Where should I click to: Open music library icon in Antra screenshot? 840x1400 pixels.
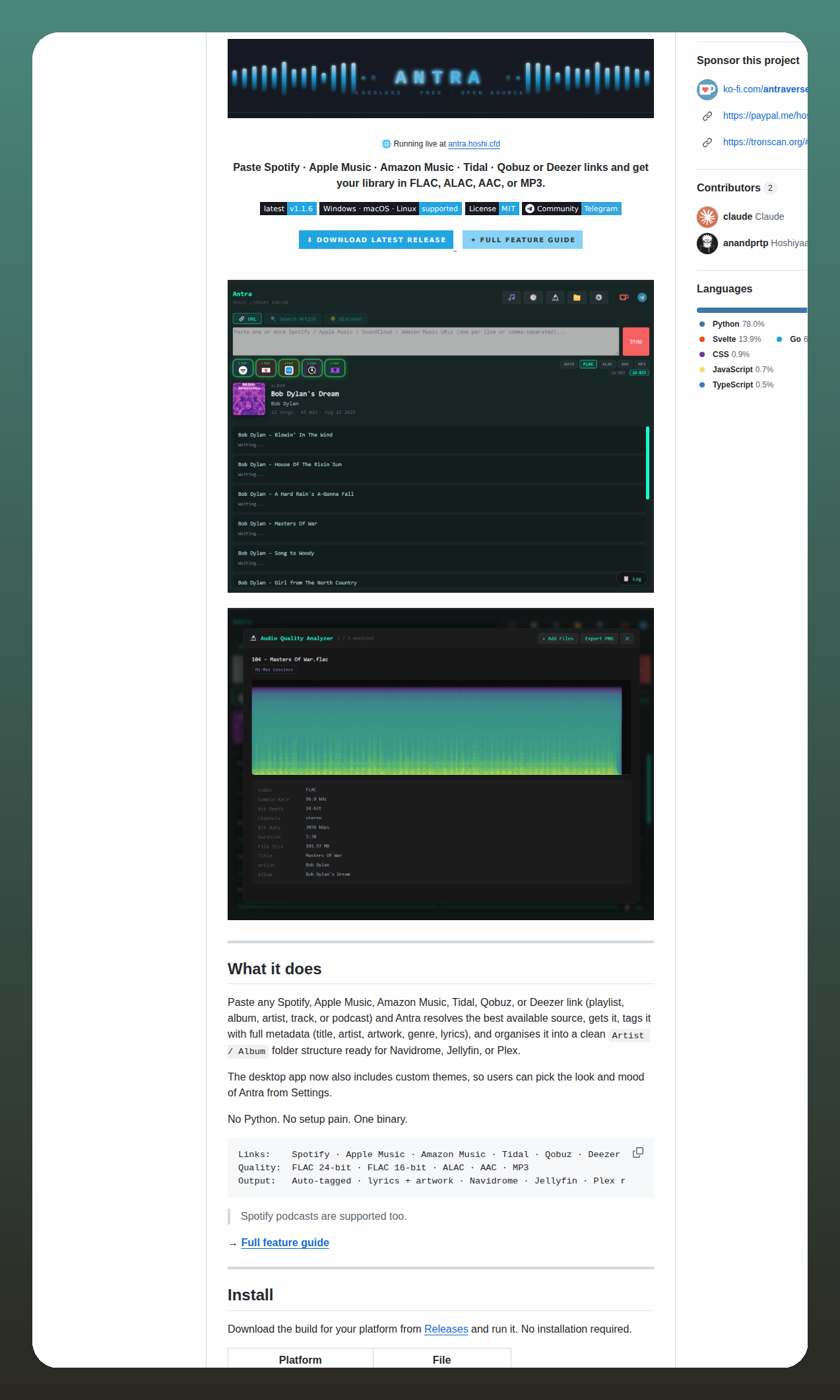pyautogui.click(x=511, y=298)
